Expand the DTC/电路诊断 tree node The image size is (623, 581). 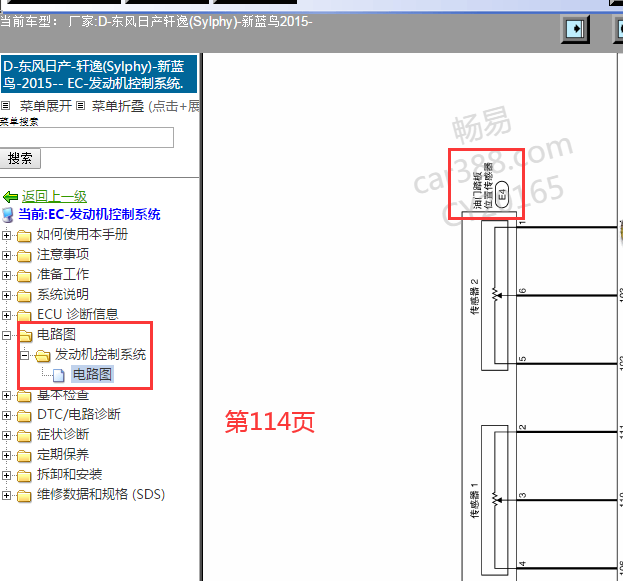click(x=7, y=415)
